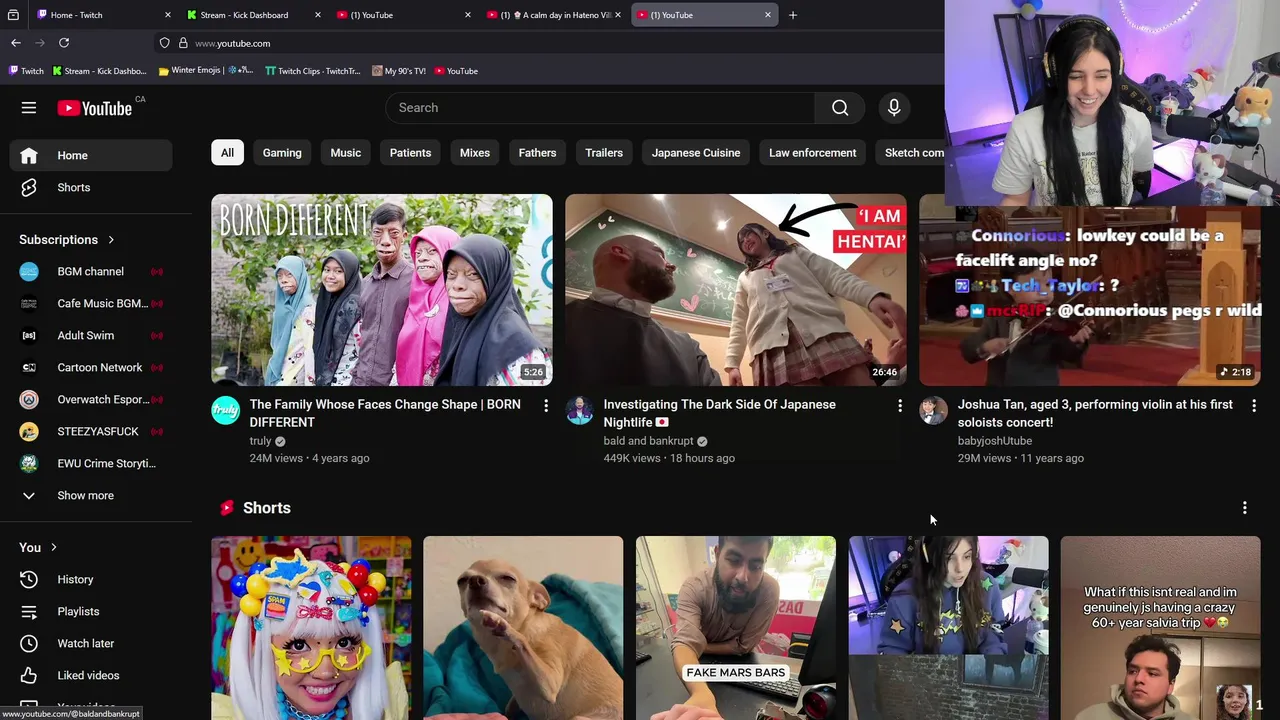1280x720 pixels.
Task: Open Twitch bookmark
Action: coord(26,71)
